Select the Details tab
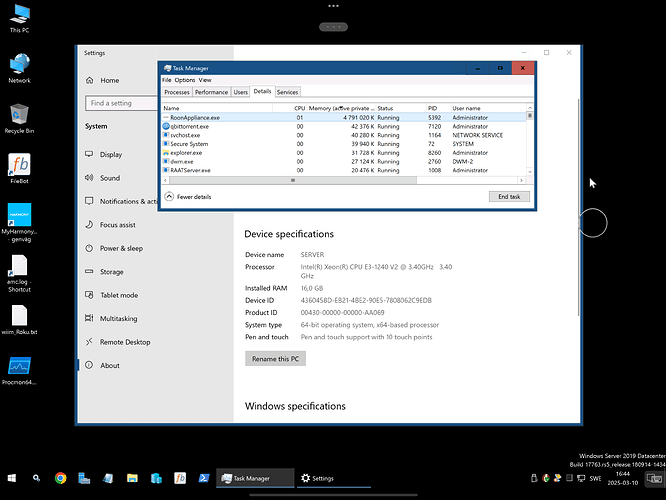666x500 pixels. (262, 91)
